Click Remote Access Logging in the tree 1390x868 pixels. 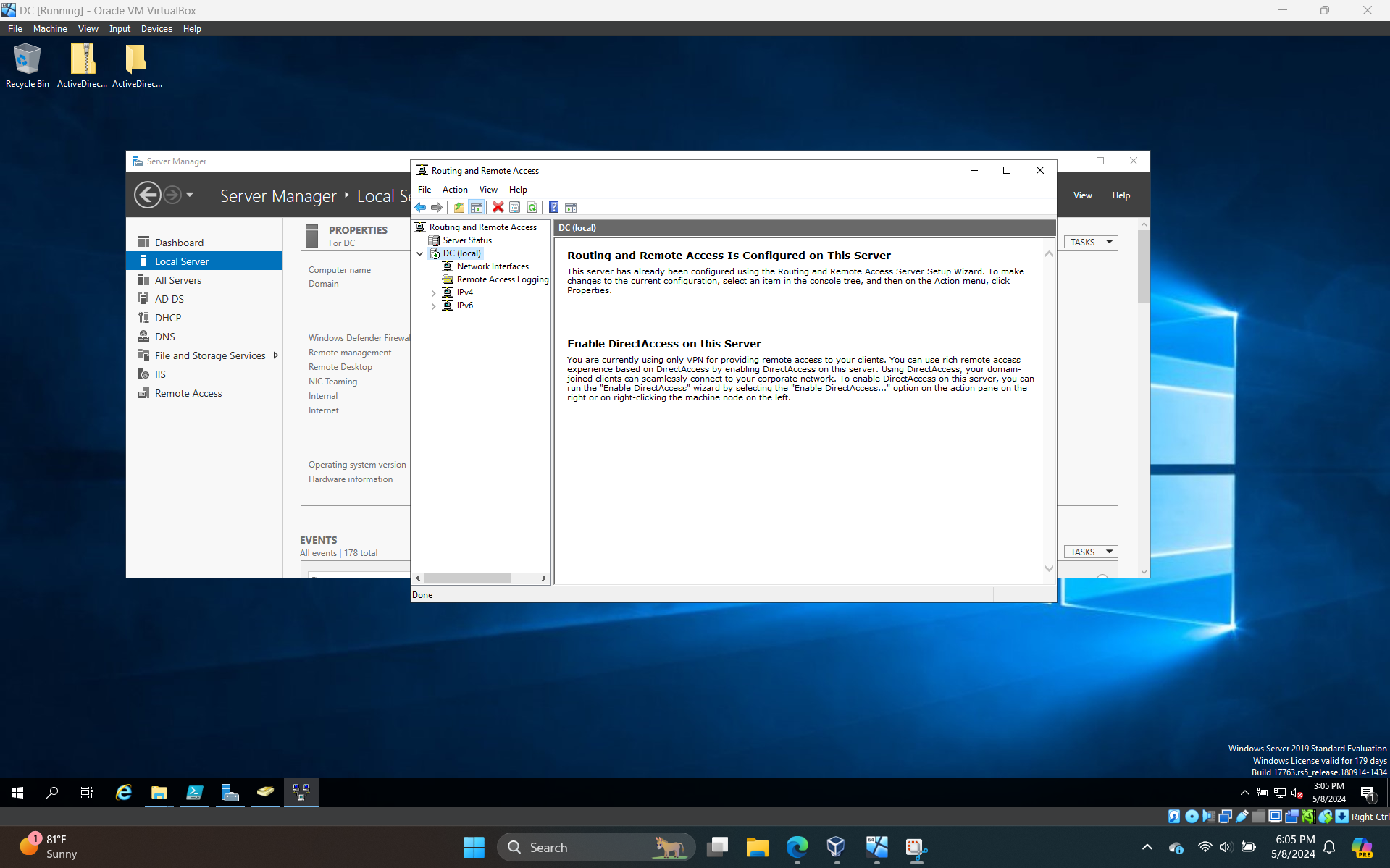501,279
